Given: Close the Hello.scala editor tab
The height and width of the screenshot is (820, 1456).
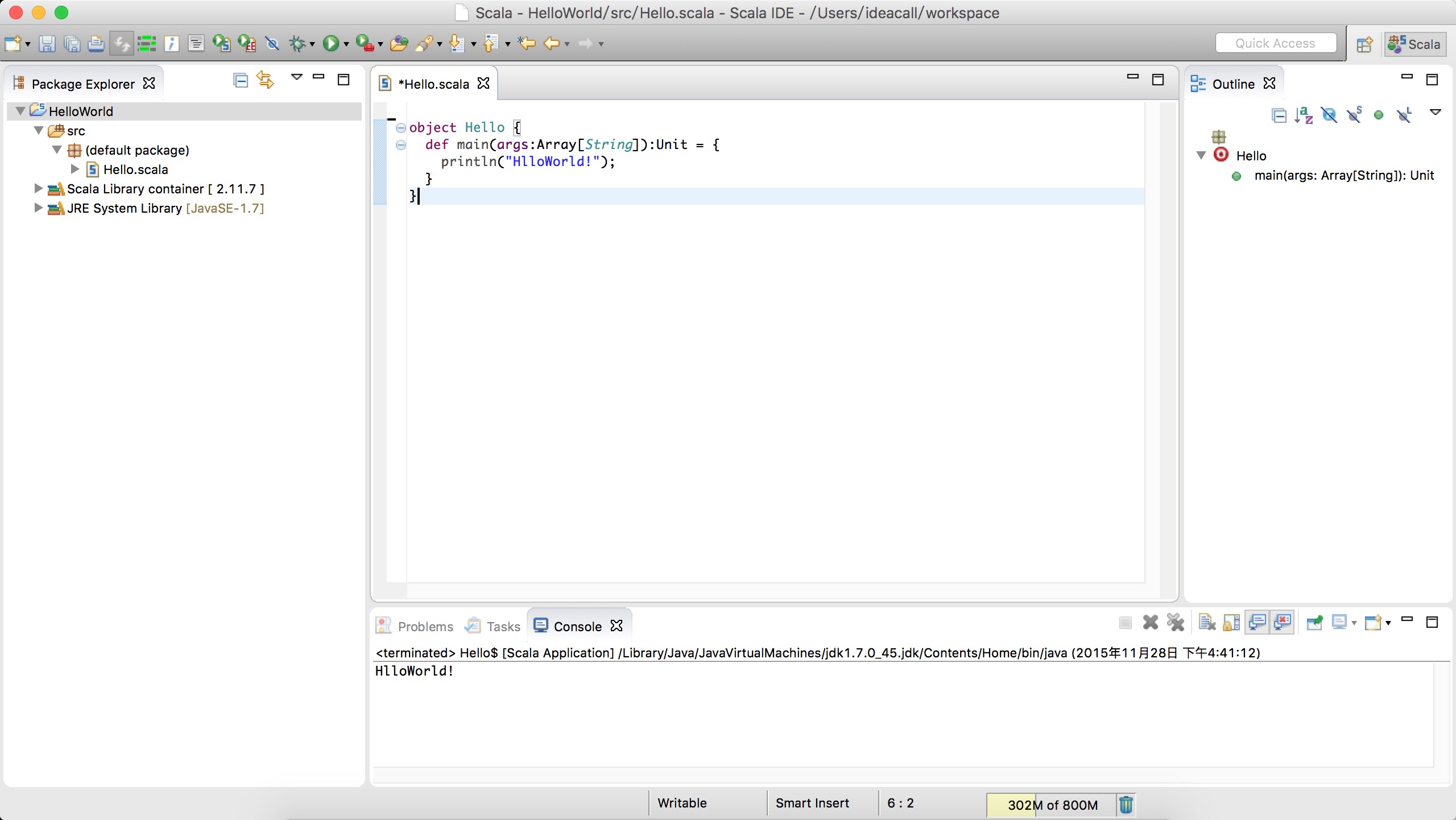Looking at the screenshot, I should (x=483, y=84).
